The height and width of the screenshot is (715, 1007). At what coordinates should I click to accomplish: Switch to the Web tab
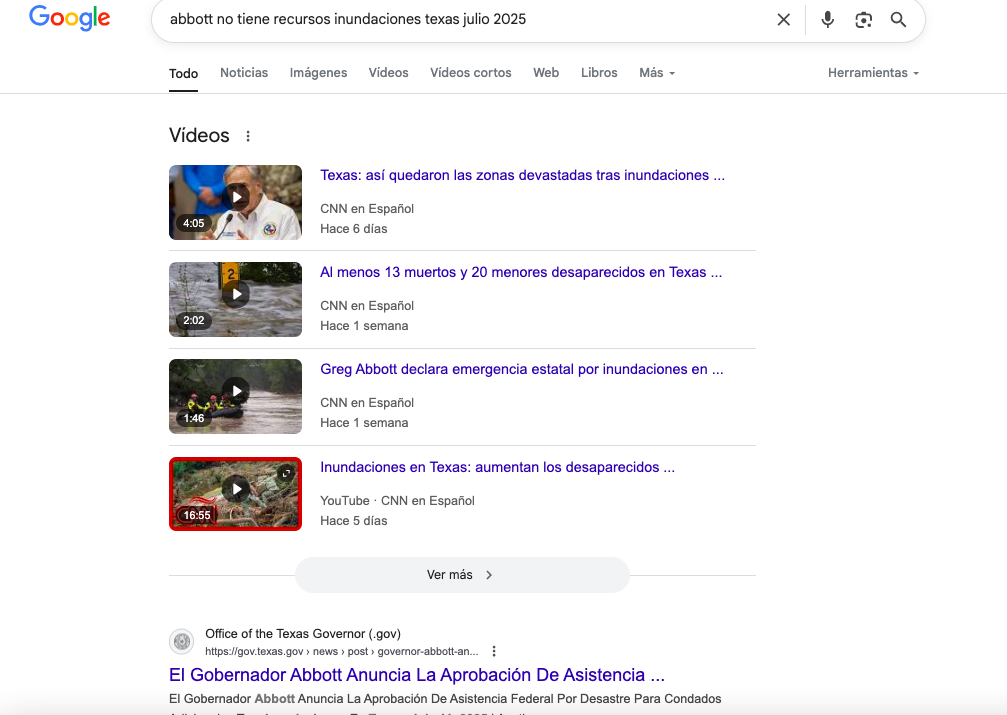coord(546,73)
